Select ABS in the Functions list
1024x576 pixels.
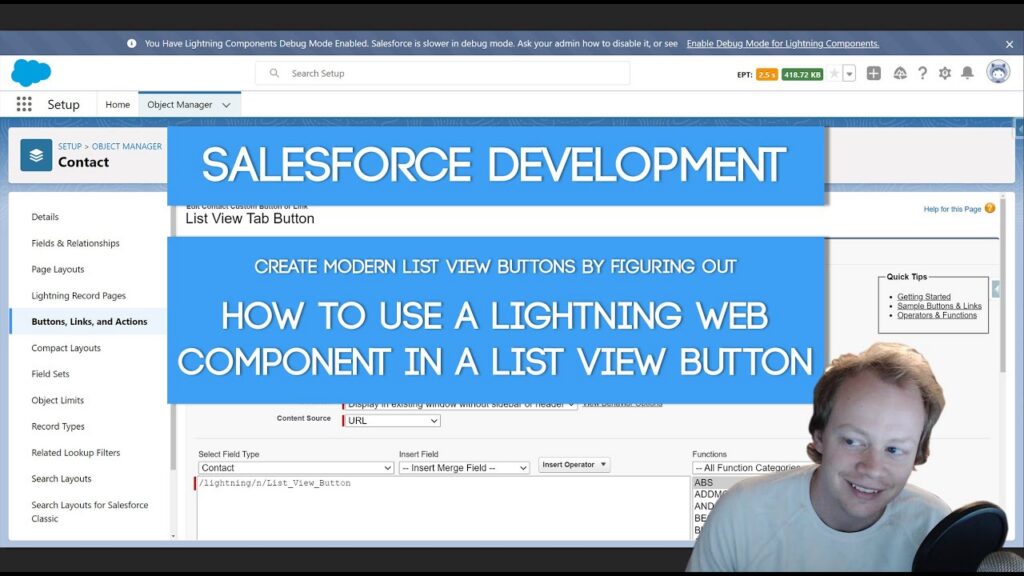tap(703, 483)
